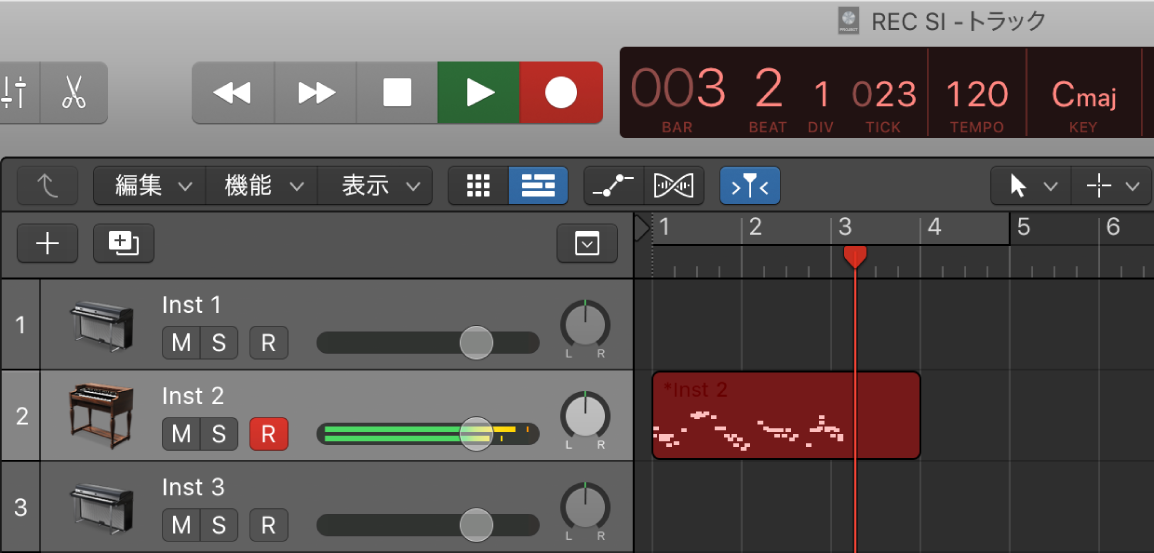Click the TICK value 023 in the display
Viewport: 1154px width, 553px height.
tap(884, 95)
